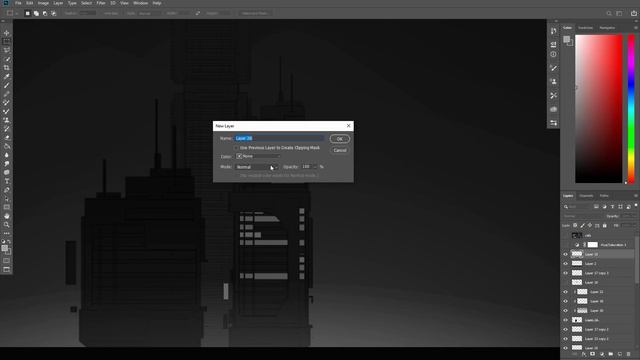Toggle Lock transparent pixels in Layers panel

(x=575, y=225)
